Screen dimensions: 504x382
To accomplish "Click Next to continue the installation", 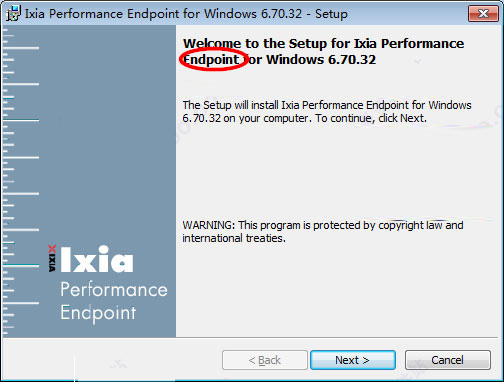I will [x=353, y=360].
